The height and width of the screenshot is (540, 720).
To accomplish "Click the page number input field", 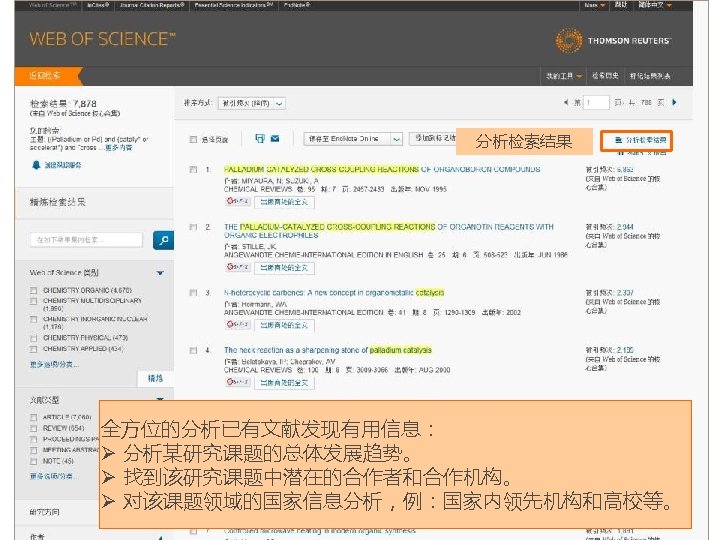I will [596, 102].
